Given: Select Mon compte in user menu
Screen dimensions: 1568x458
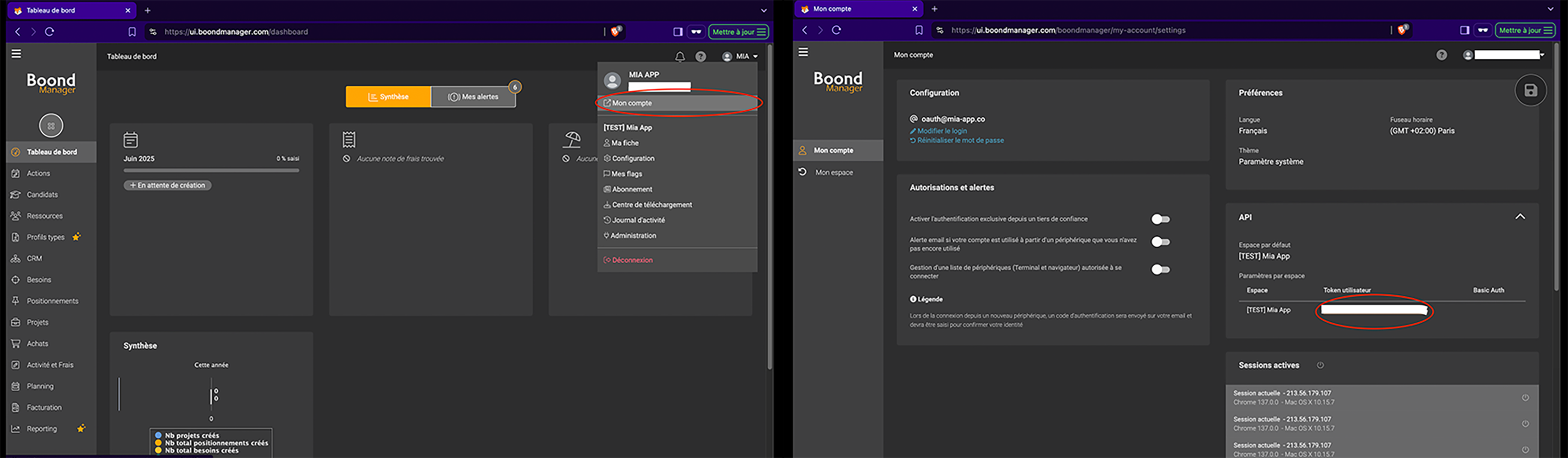Looking at the screenshot, I should 677,103.
